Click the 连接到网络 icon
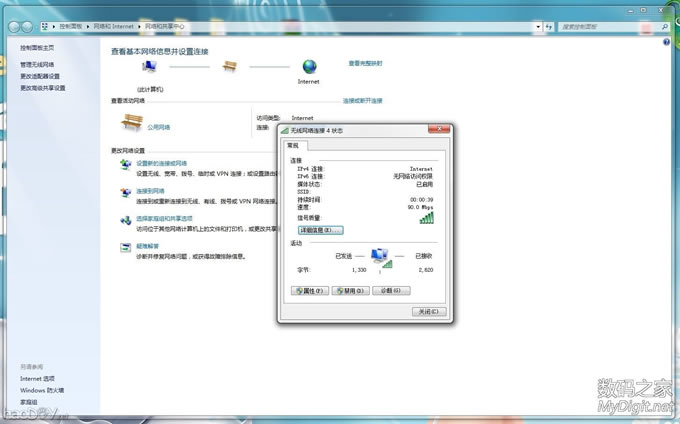The image size is (680, 424). [125, 193]
